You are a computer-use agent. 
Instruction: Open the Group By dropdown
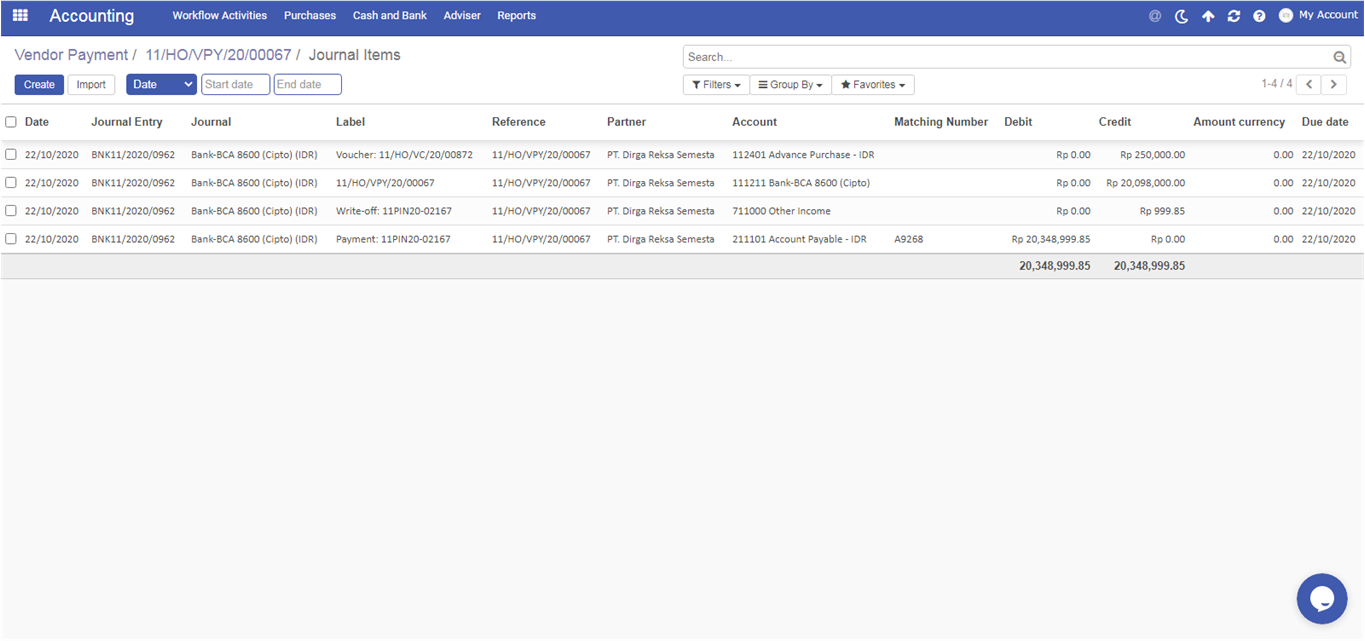point(790,85)
